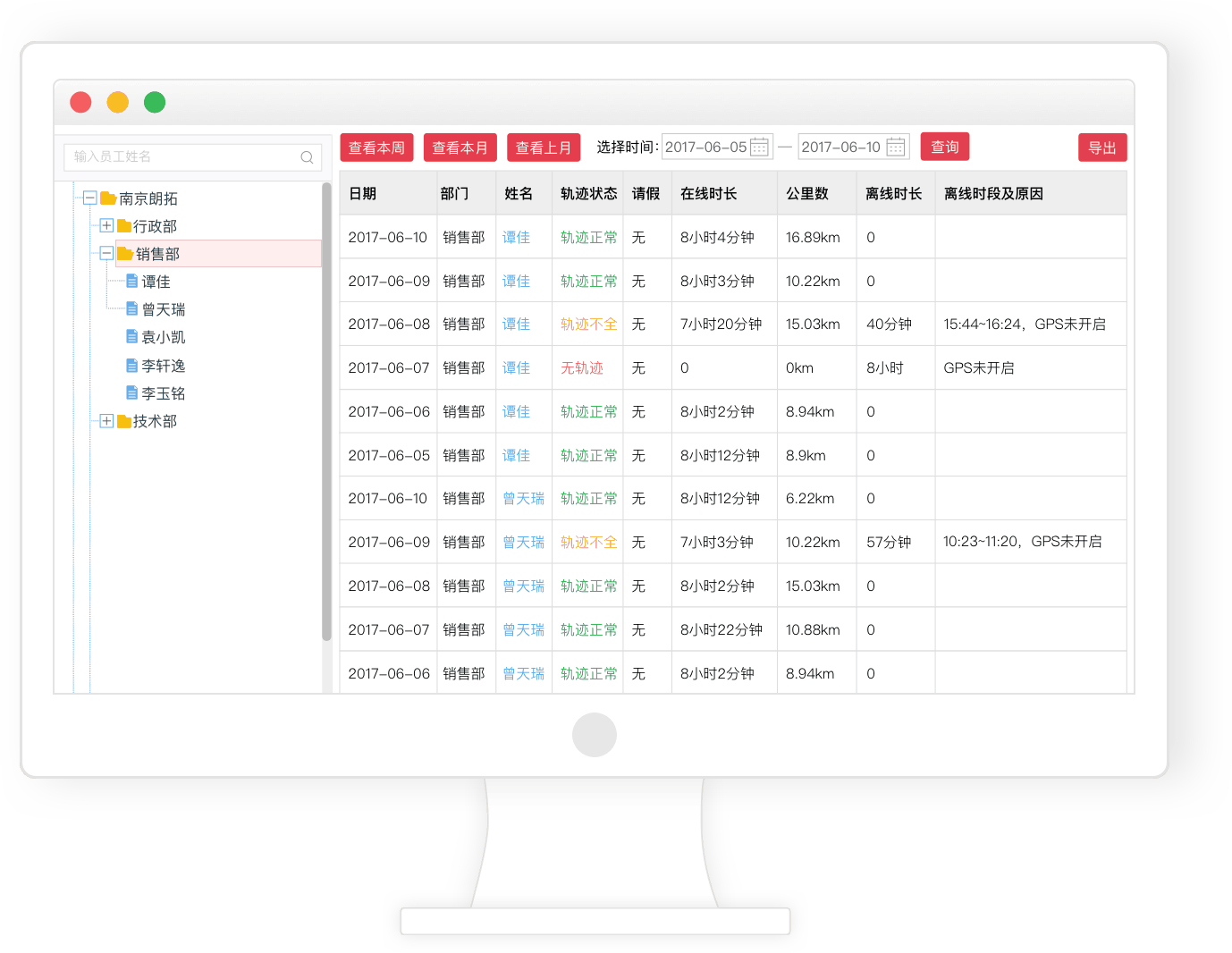Open 谭佳 link in the 2017-06-07 row
Image resolution: width=1232 pixels, height=953 pixels.
[516, 367]
